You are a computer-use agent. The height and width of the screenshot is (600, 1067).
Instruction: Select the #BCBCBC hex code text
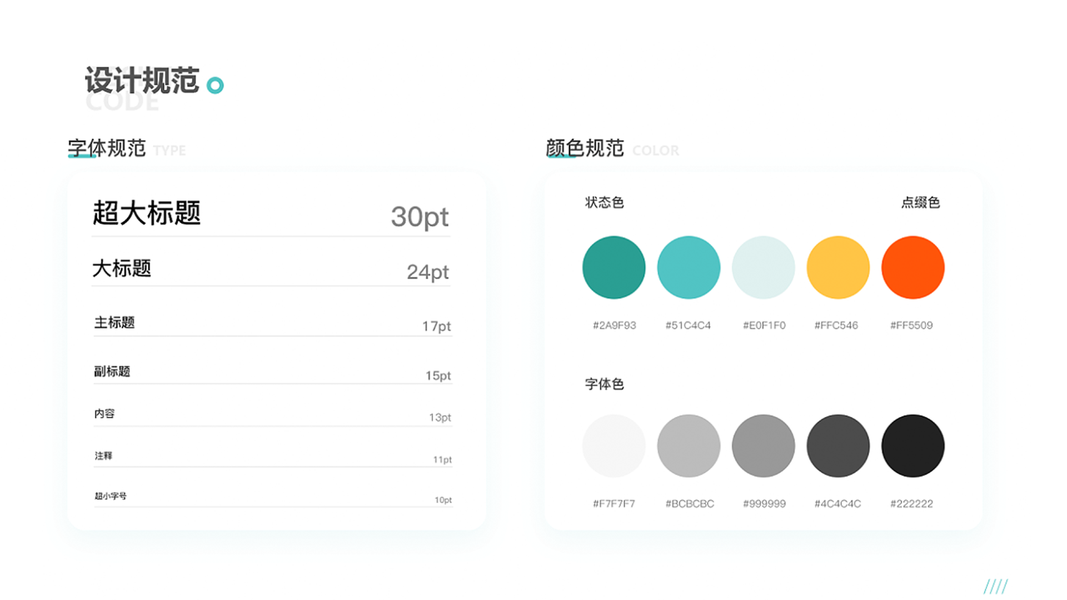click(689, 503)
